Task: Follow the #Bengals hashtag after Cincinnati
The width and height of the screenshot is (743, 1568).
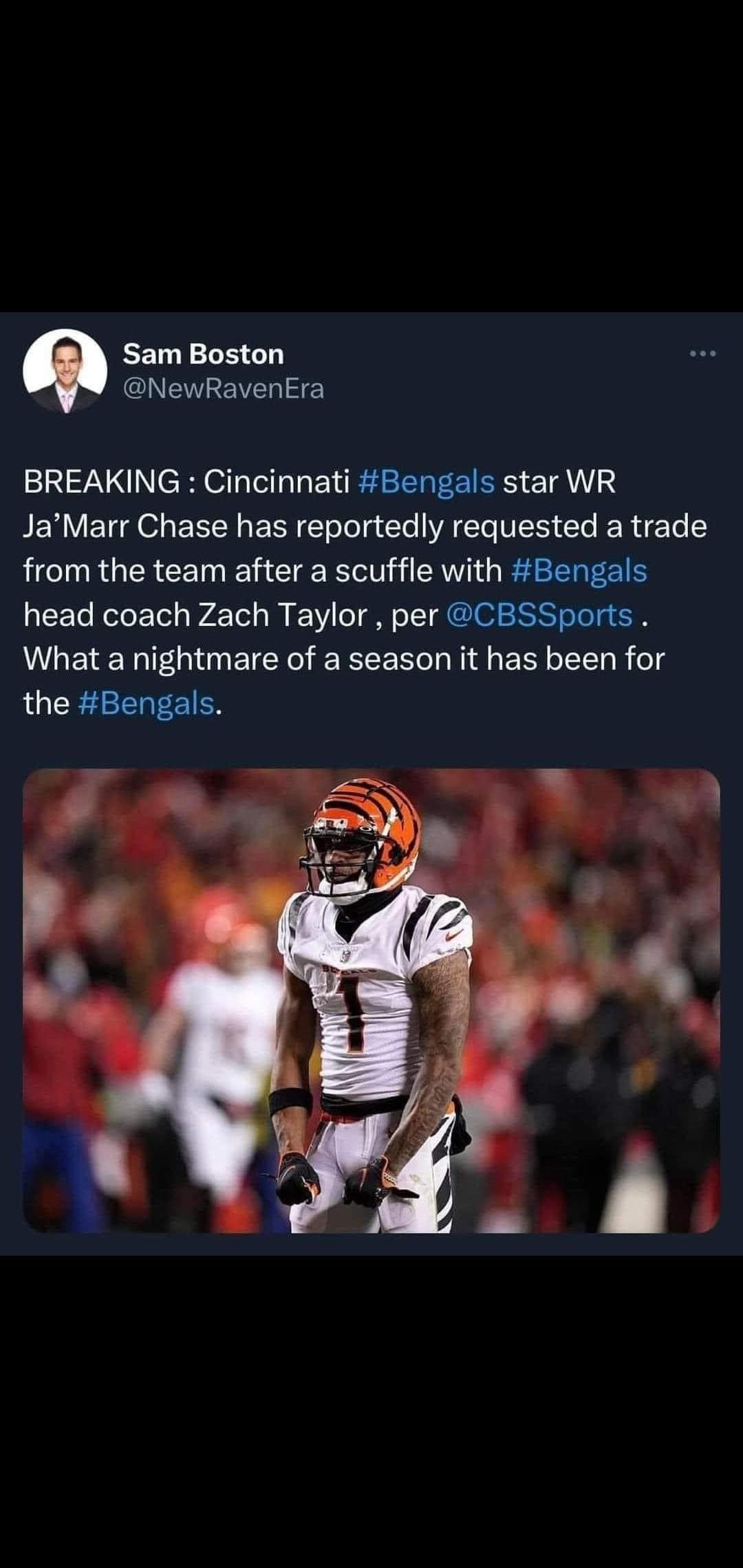Action: click(x=427, y=482)
